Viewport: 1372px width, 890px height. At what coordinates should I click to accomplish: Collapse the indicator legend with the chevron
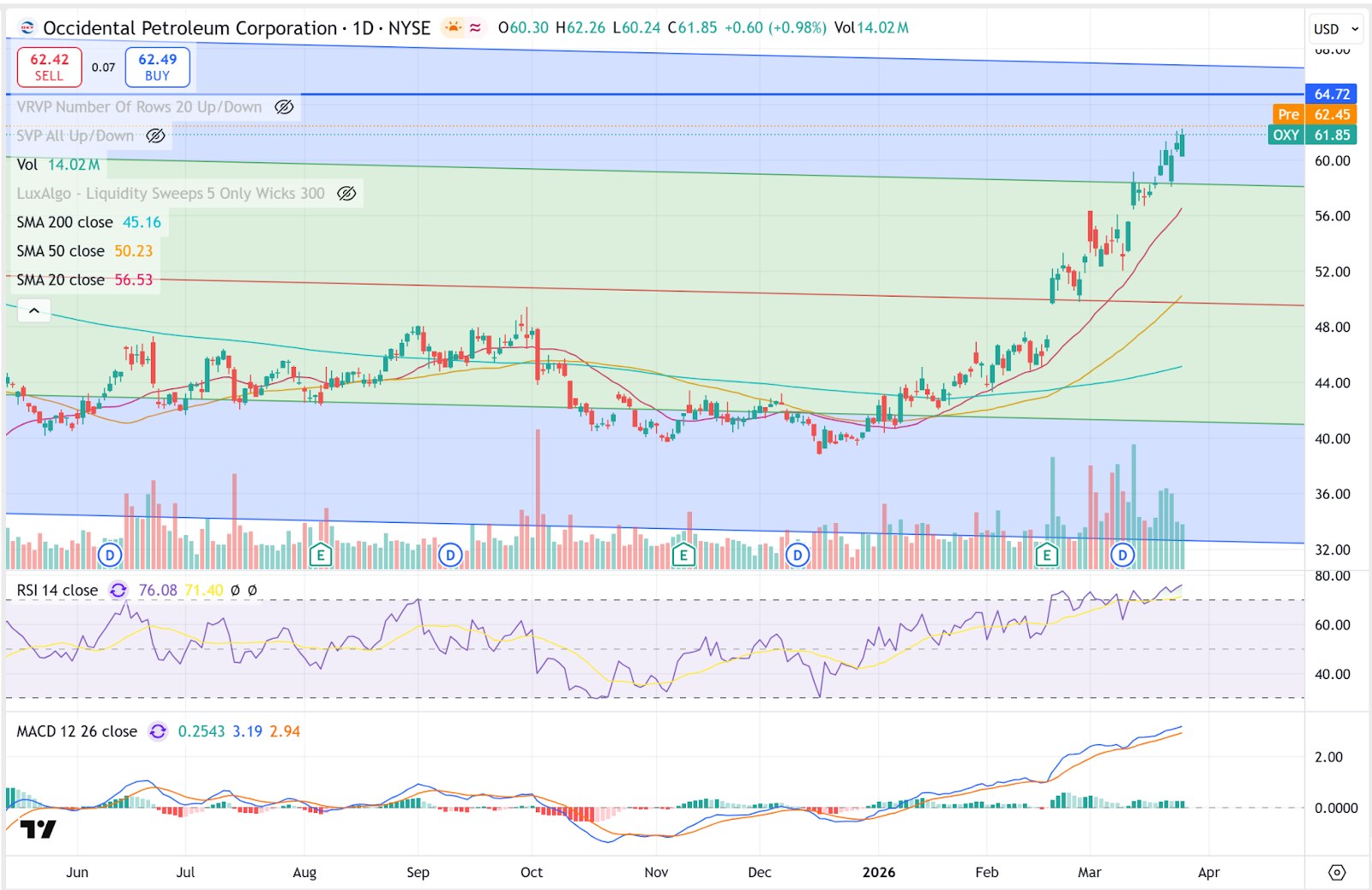tap(34, 310)
